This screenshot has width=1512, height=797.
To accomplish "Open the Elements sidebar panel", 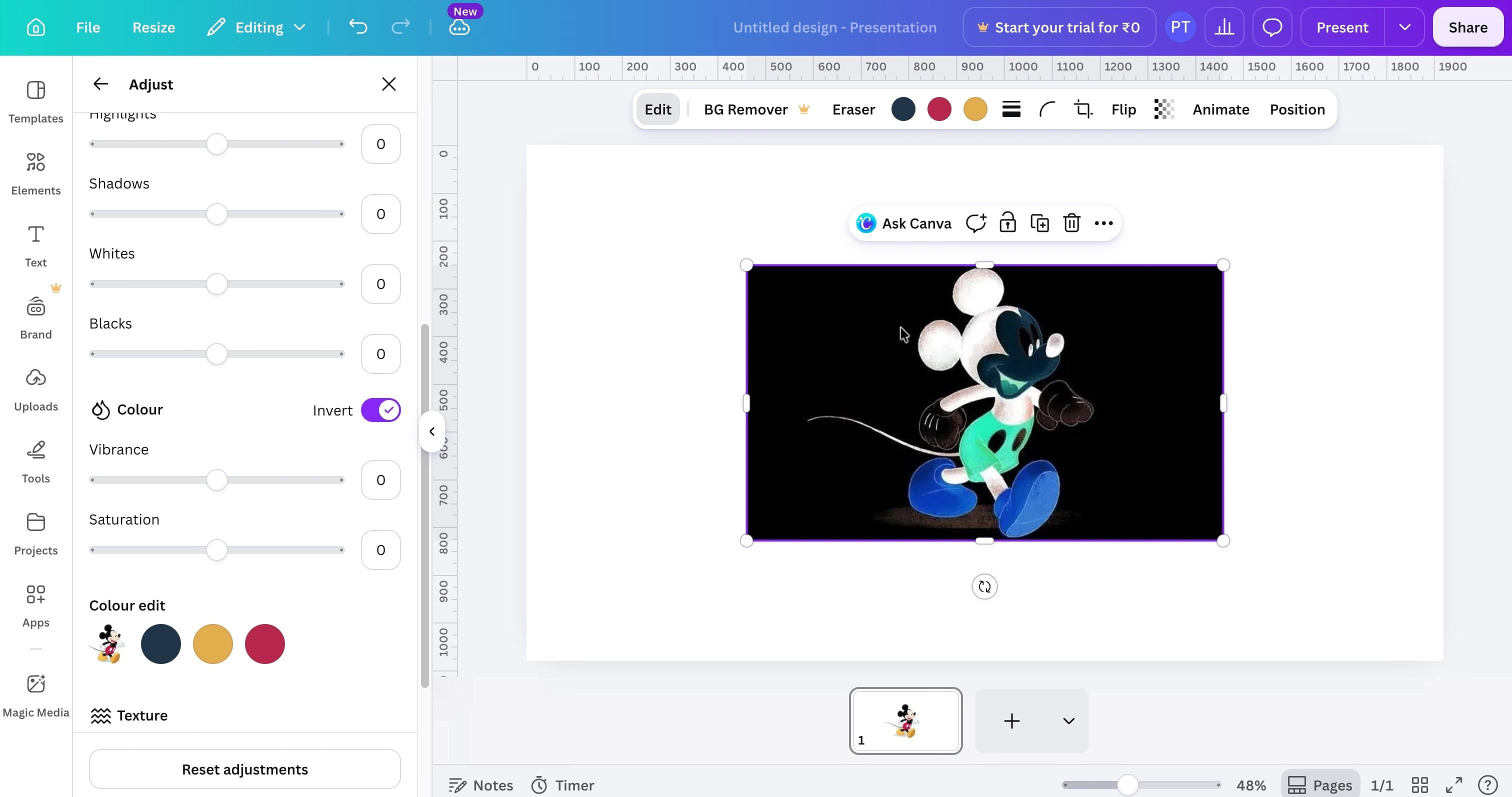I will pyautogui.click(x=36, y=174).
